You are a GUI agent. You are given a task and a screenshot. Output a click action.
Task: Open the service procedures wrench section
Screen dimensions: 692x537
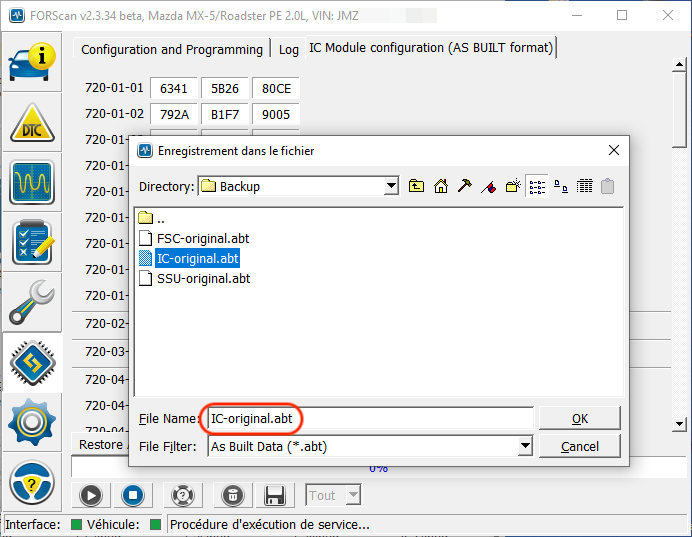click(x=32, y=303)
